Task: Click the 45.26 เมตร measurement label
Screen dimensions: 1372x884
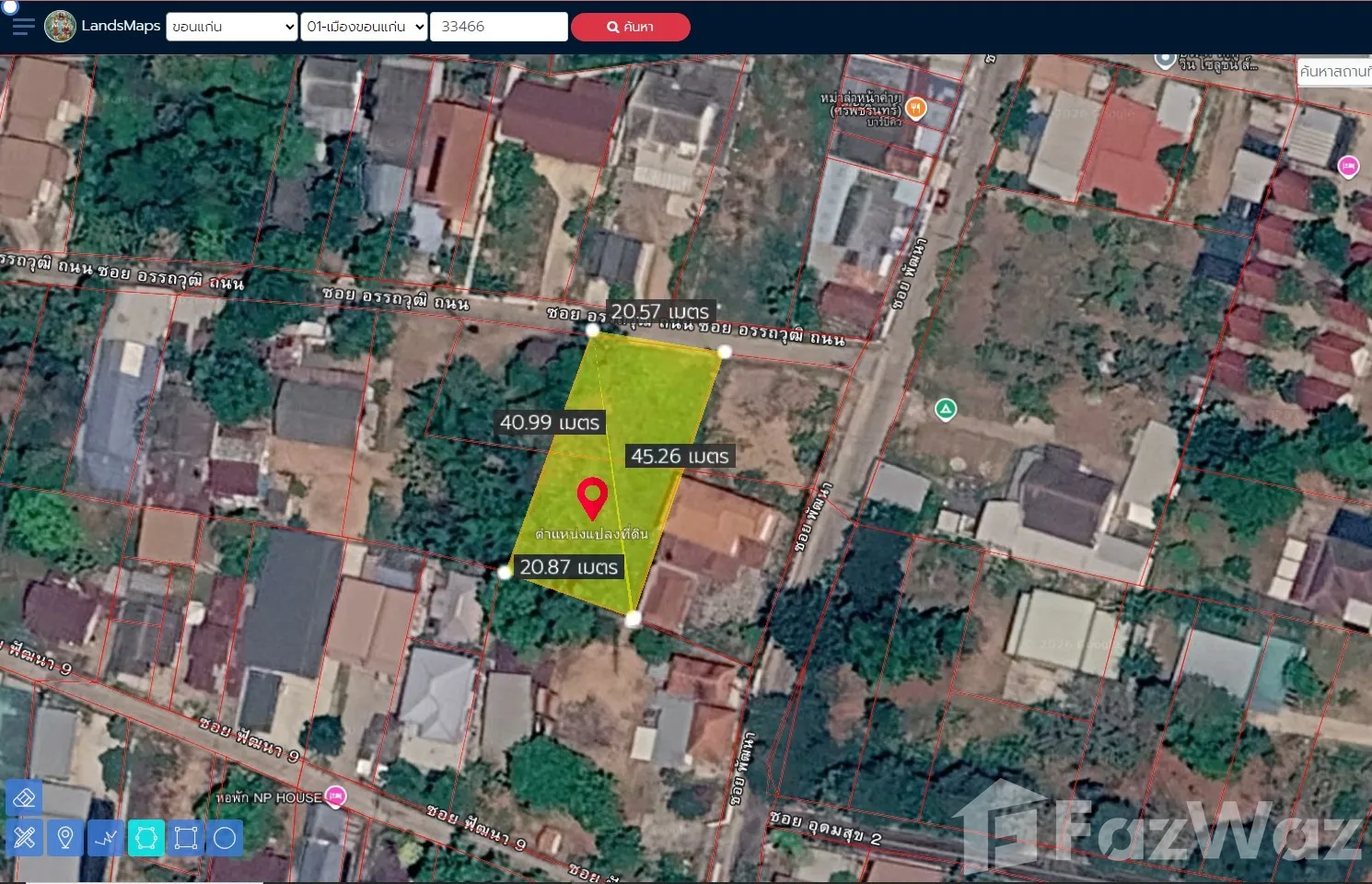Action: click(680, 456)
